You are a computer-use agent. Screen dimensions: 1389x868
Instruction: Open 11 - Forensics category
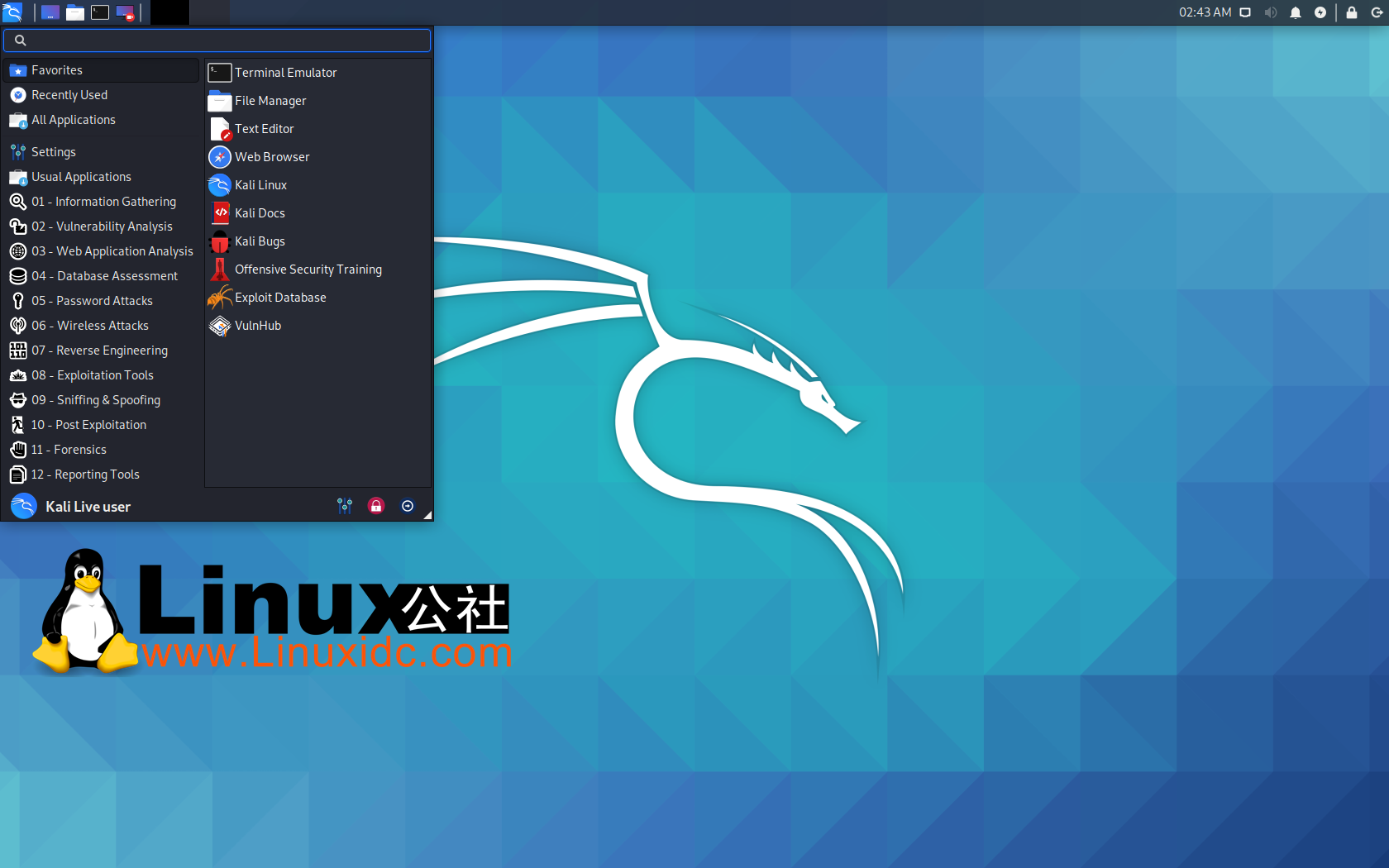click(102, 450)
